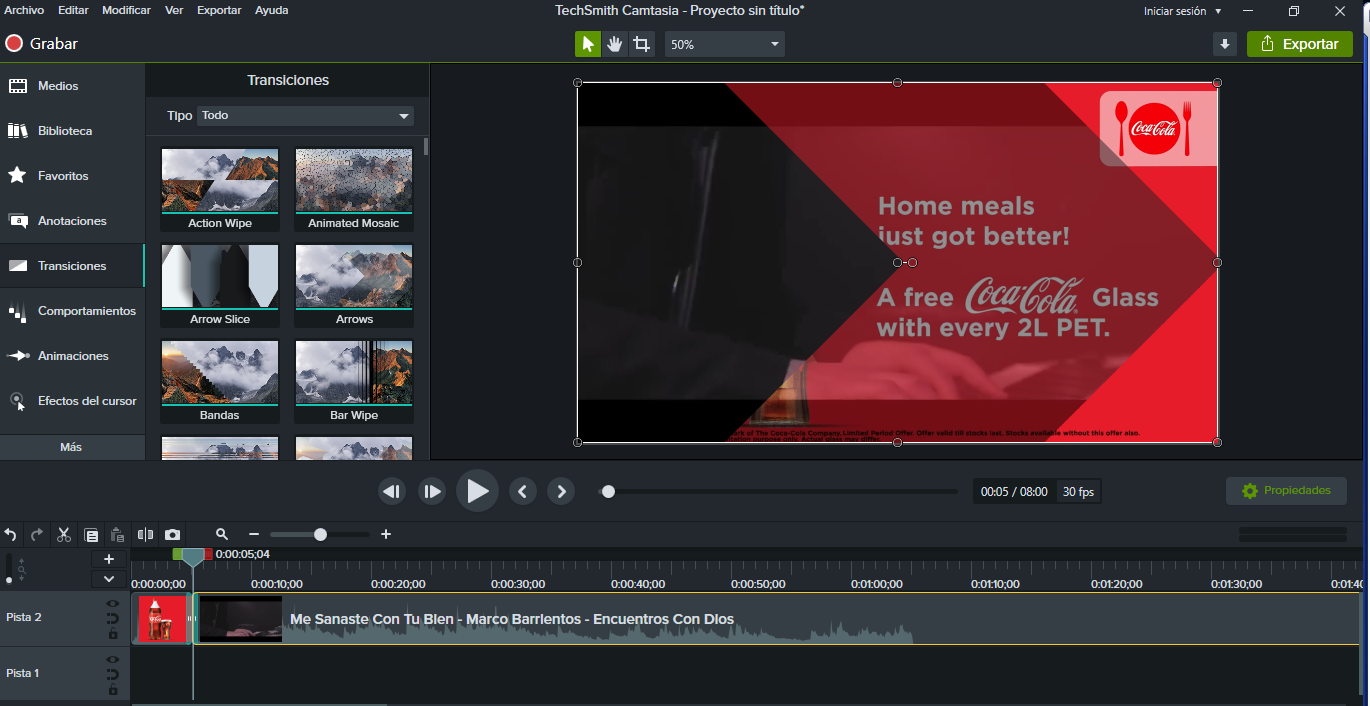Select the Transiciones tab
Viewport: 1370px width, 706px height.
click(x=72, y=266)
